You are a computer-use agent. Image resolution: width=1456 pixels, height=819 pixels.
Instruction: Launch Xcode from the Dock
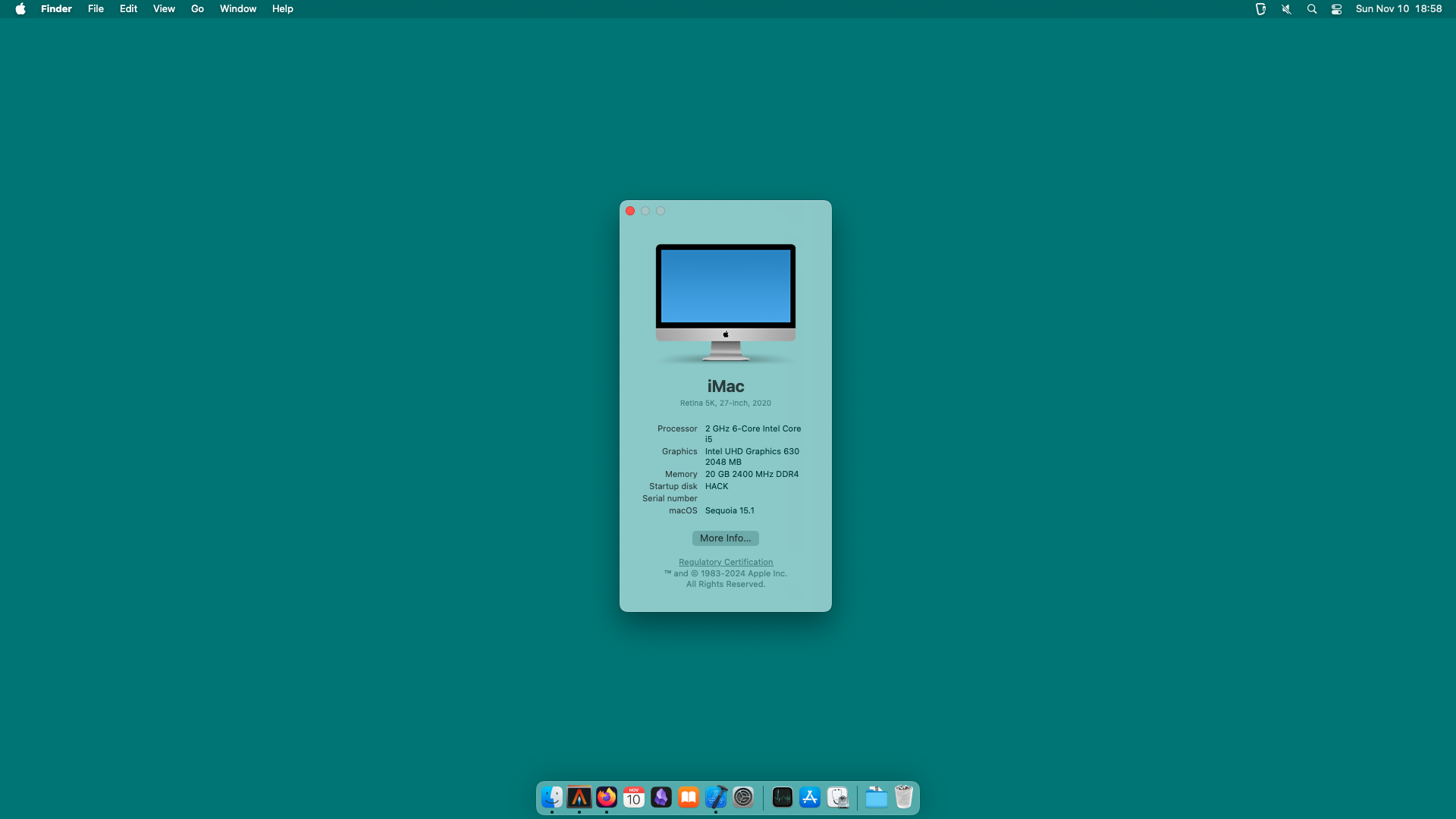pyautogui.click(x=716, y=798)
